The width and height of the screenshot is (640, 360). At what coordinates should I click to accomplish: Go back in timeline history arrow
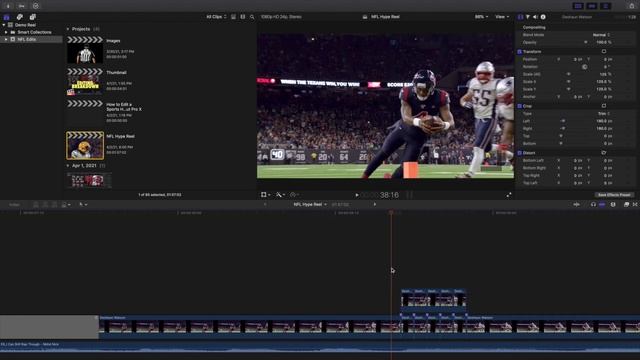[265, 204]
